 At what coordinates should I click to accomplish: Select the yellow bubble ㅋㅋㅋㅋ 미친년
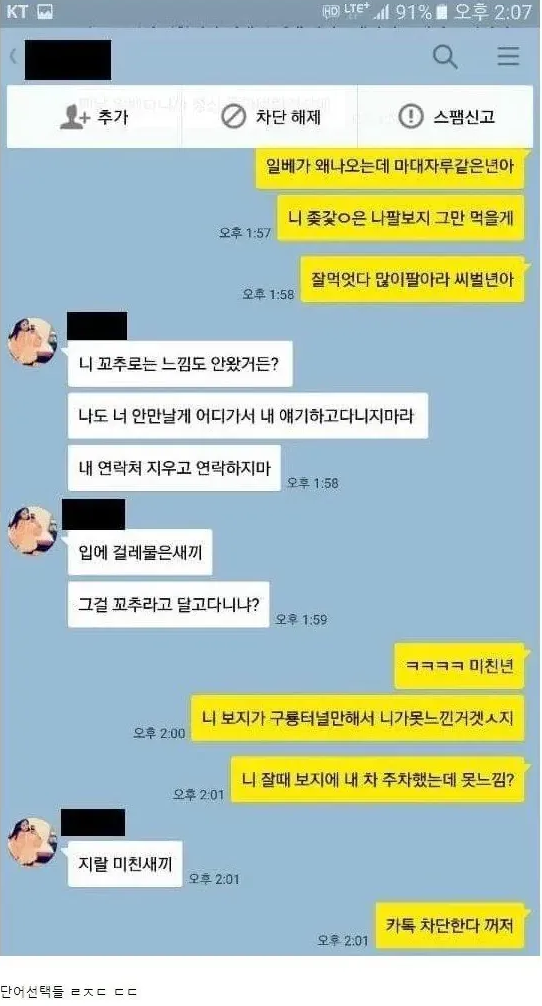pos(459,665)
